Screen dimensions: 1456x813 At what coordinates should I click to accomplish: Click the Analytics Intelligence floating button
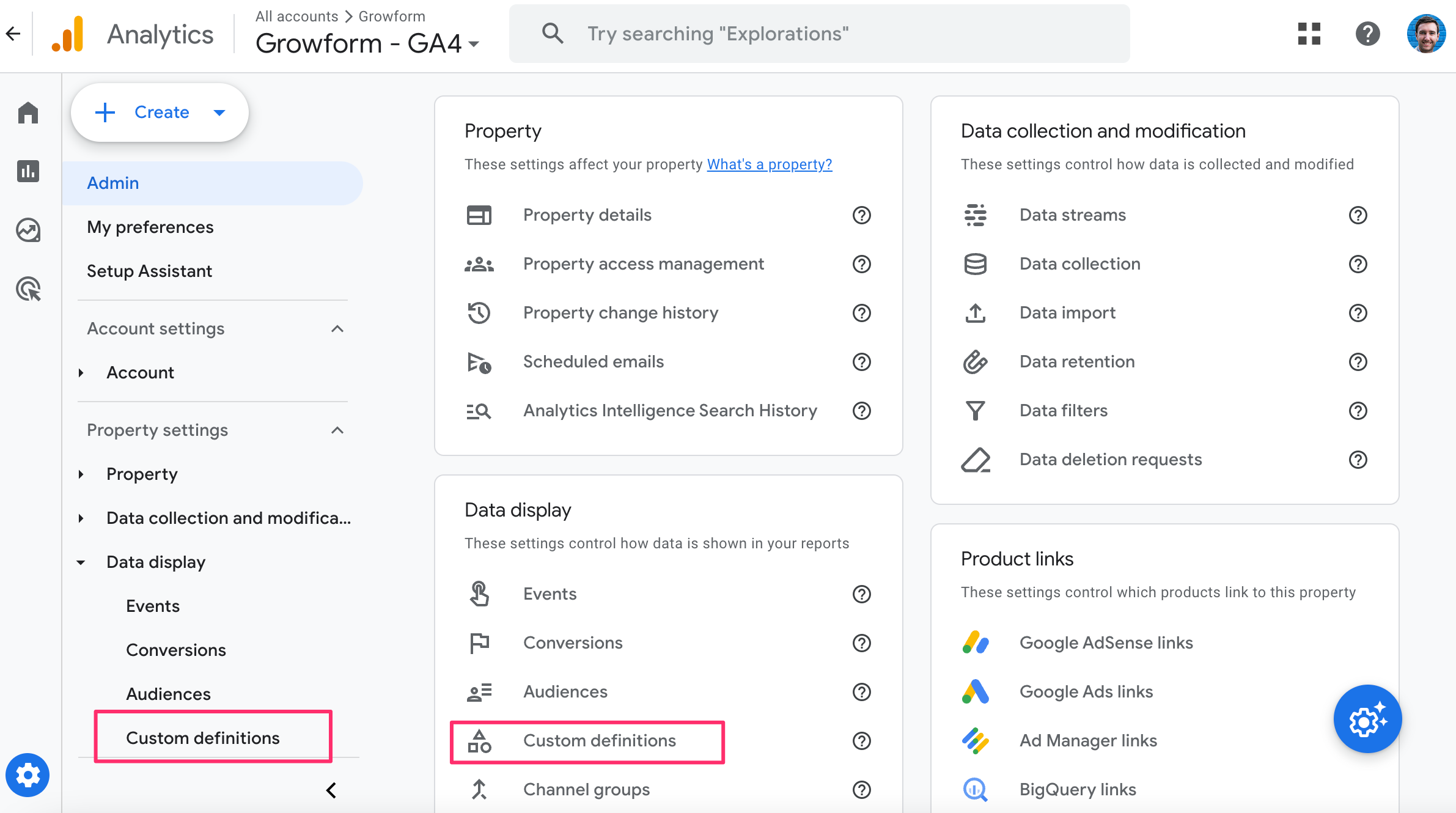pos(1367,719)
